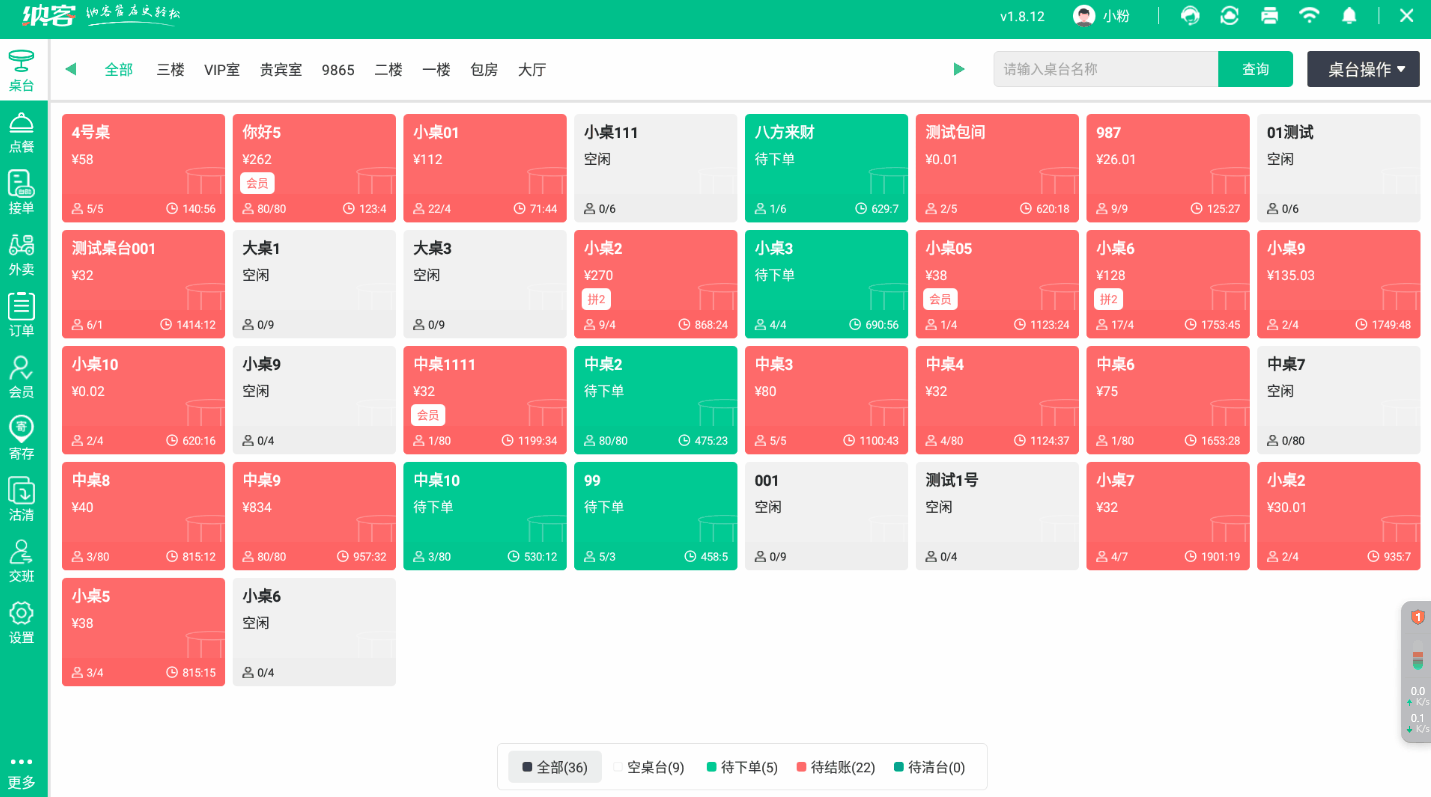
Task: Click the printer icon in the title bar
Action: pos(1269,16)
